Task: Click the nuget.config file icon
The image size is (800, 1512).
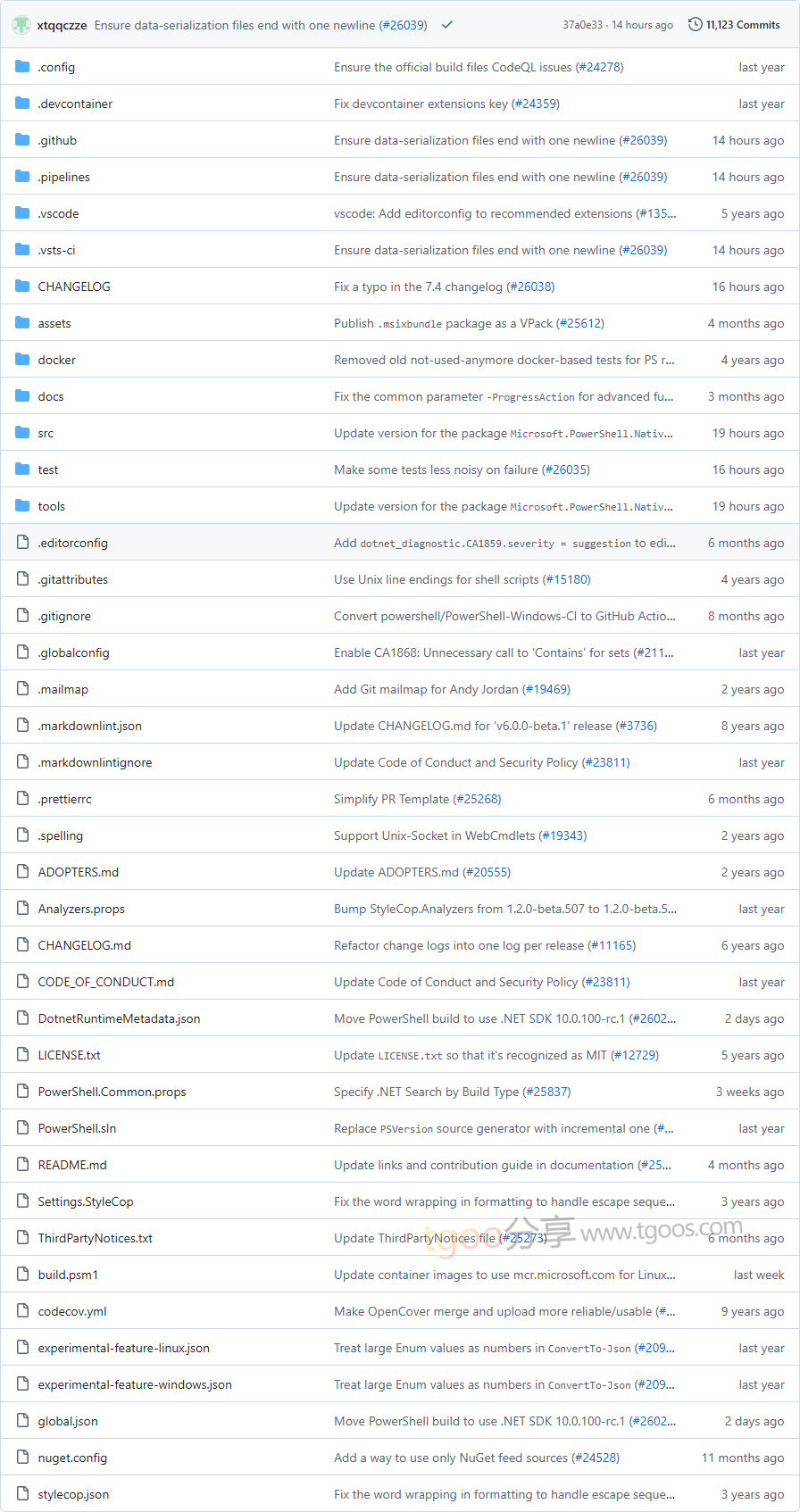Action: pos(22,1458)
